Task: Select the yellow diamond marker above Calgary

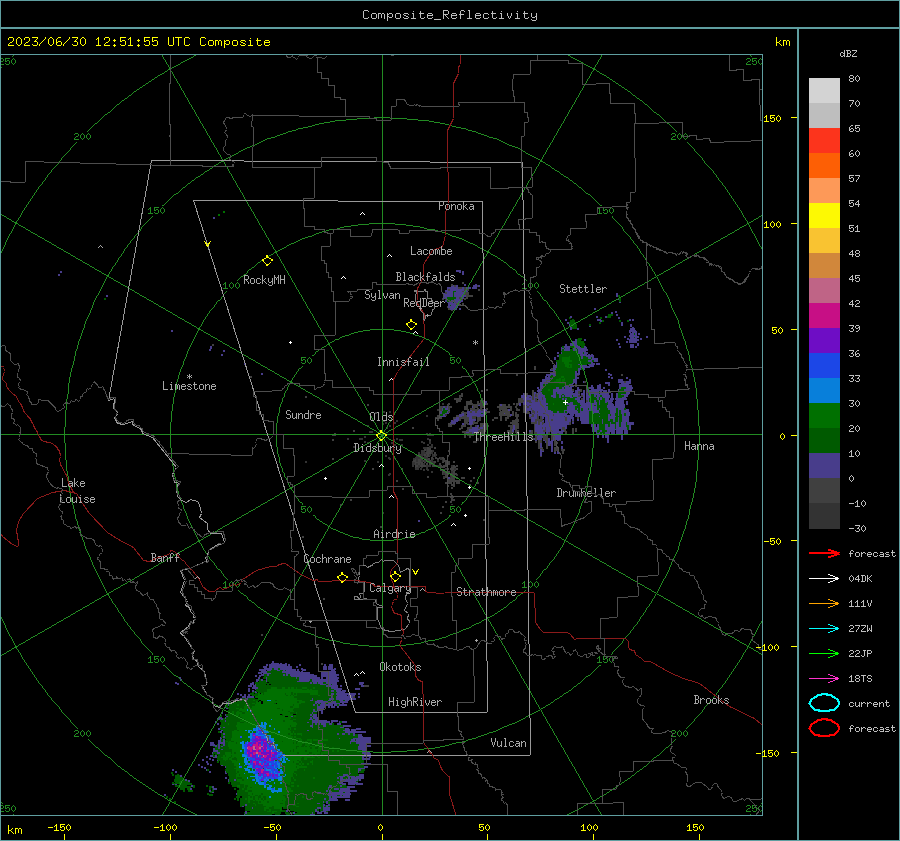Action: tap(395, 576)
